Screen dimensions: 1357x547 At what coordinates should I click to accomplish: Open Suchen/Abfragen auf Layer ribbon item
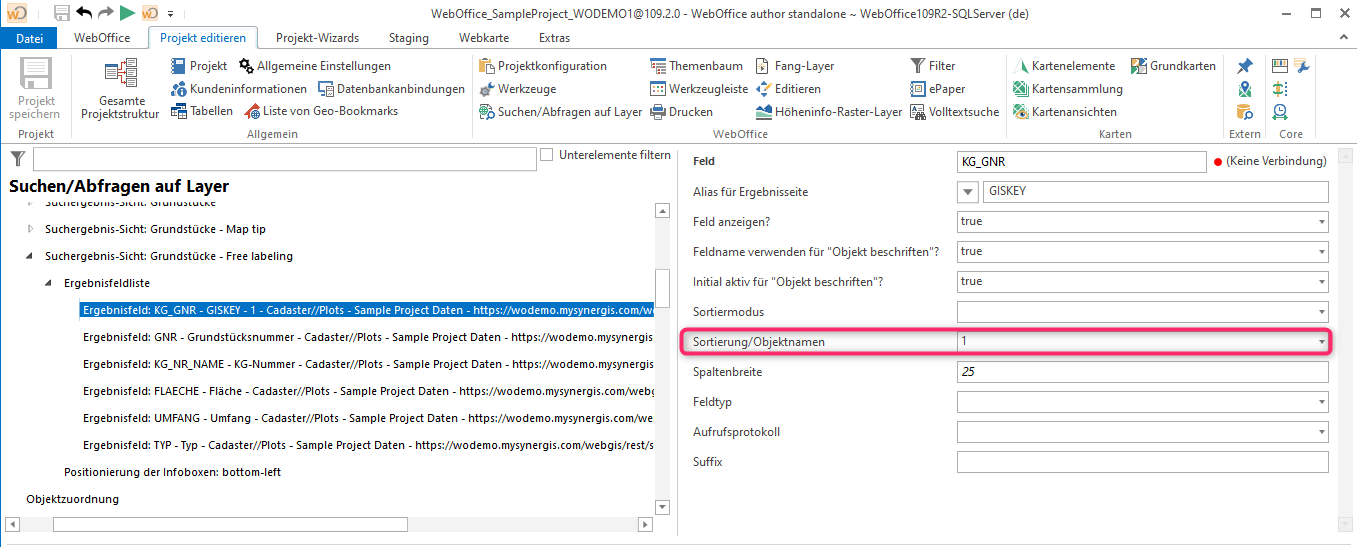[560, 112]
